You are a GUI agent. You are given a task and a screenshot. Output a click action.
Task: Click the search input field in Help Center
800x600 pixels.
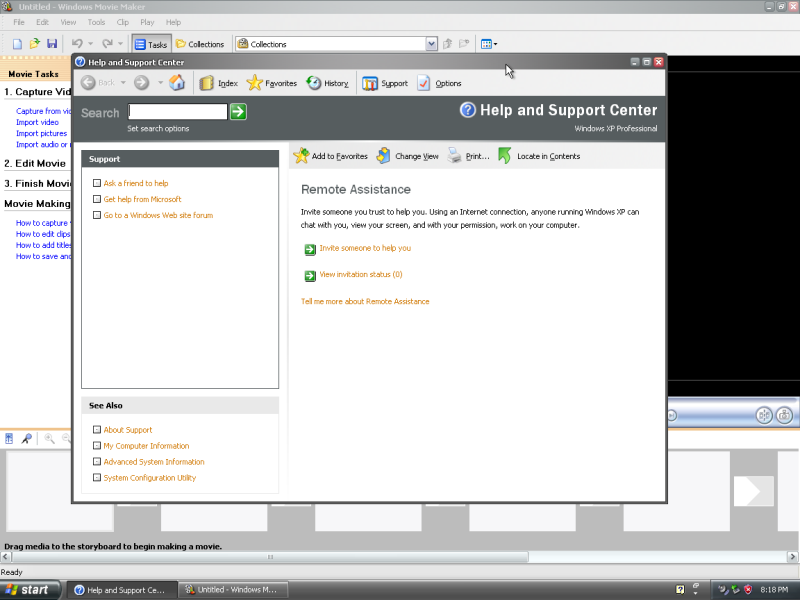tap(180, 111)
